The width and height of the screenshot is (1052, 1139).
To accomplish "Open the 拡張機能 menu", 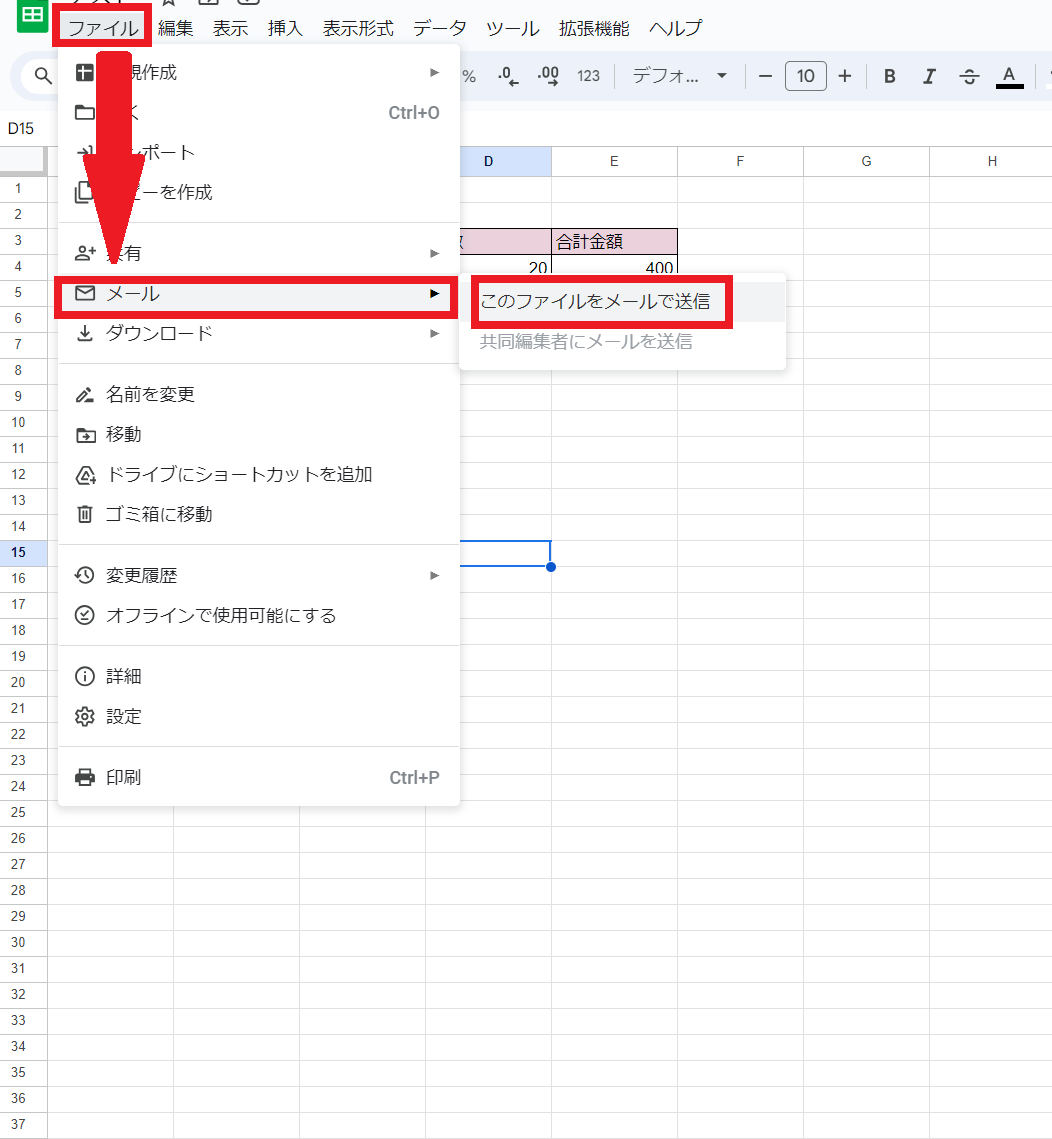I will coord(594,28).
